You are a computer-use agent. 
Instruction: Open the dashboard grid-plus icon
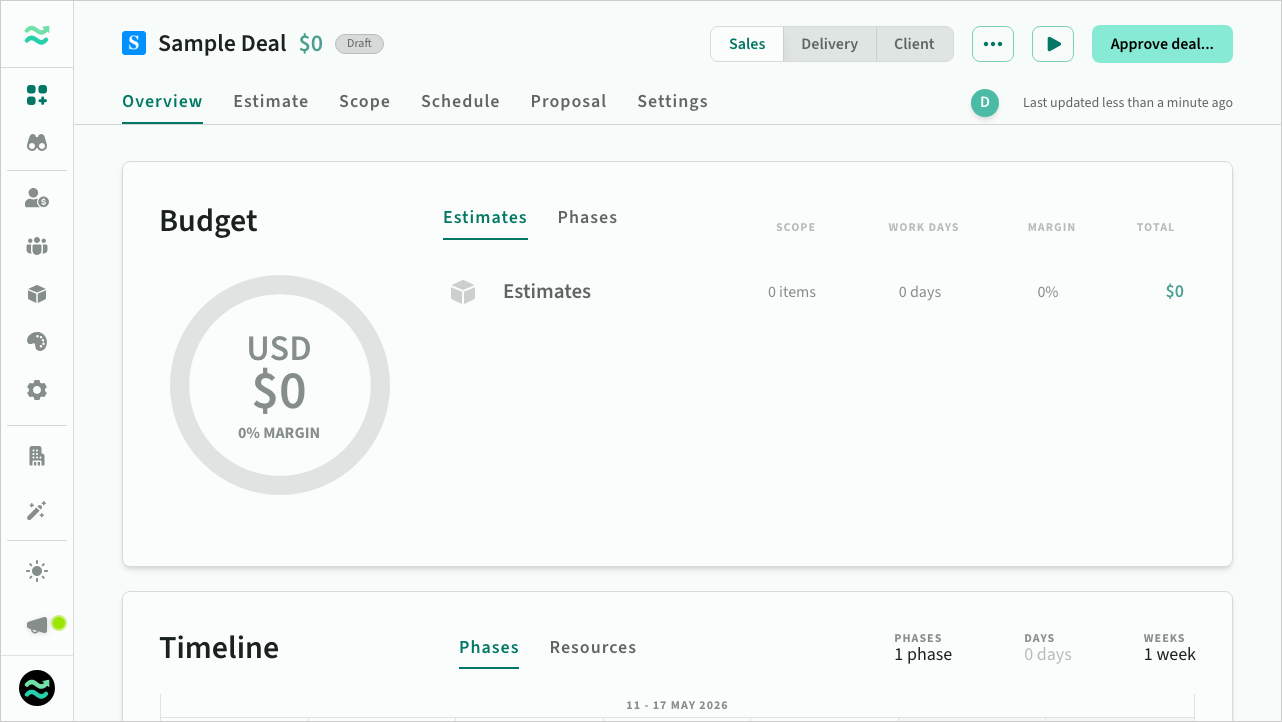click(x=37, y=95)
